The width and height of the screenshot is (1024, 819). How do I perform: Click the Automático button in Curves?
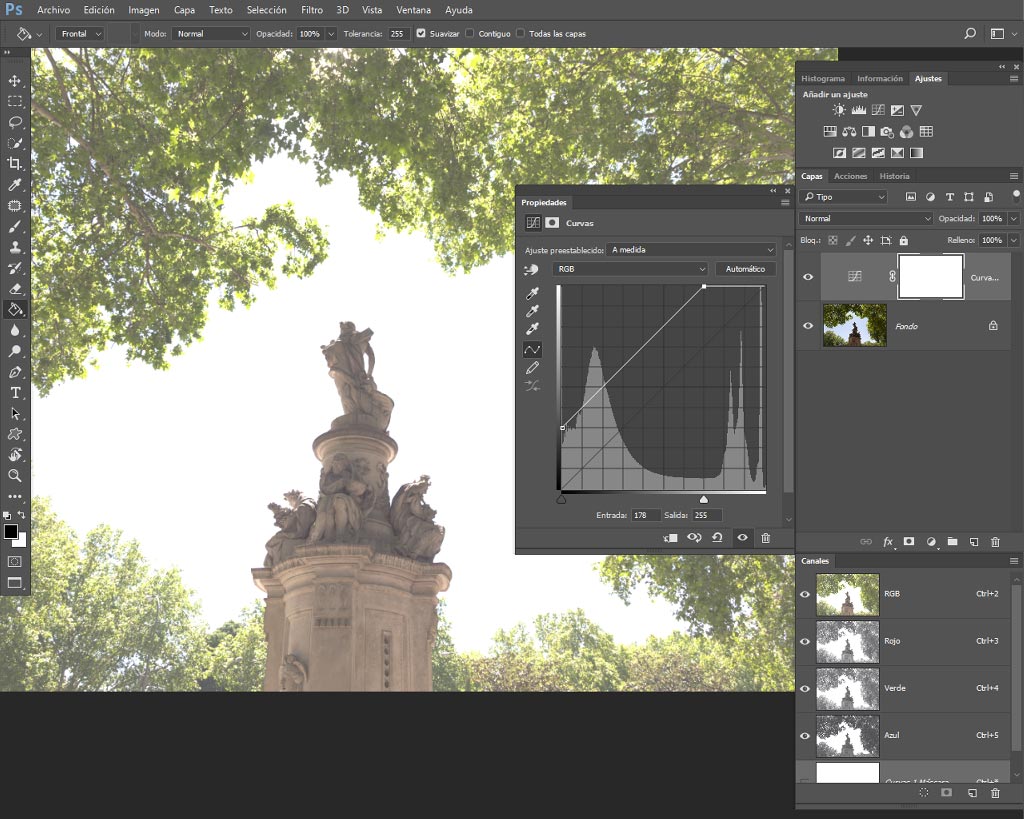[x=745, y=268]
